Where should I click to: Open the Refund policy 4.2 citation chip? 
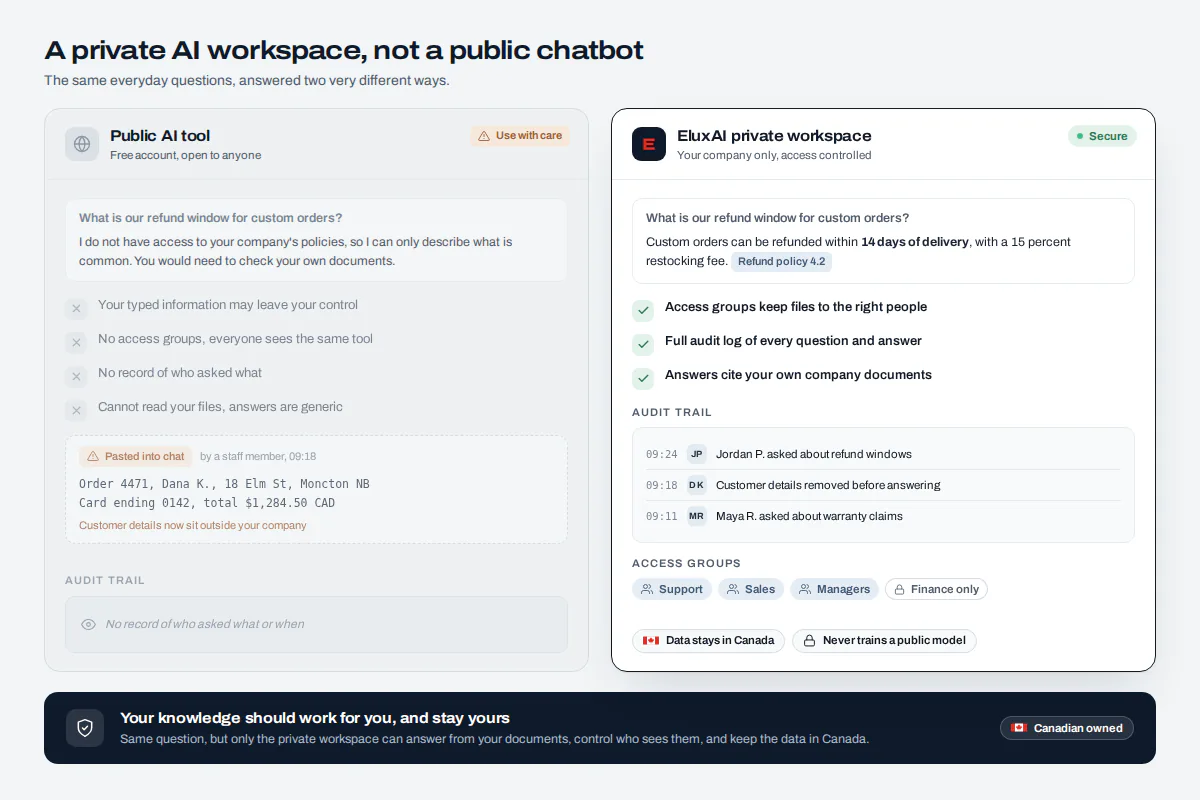click(x=781, y=261)
